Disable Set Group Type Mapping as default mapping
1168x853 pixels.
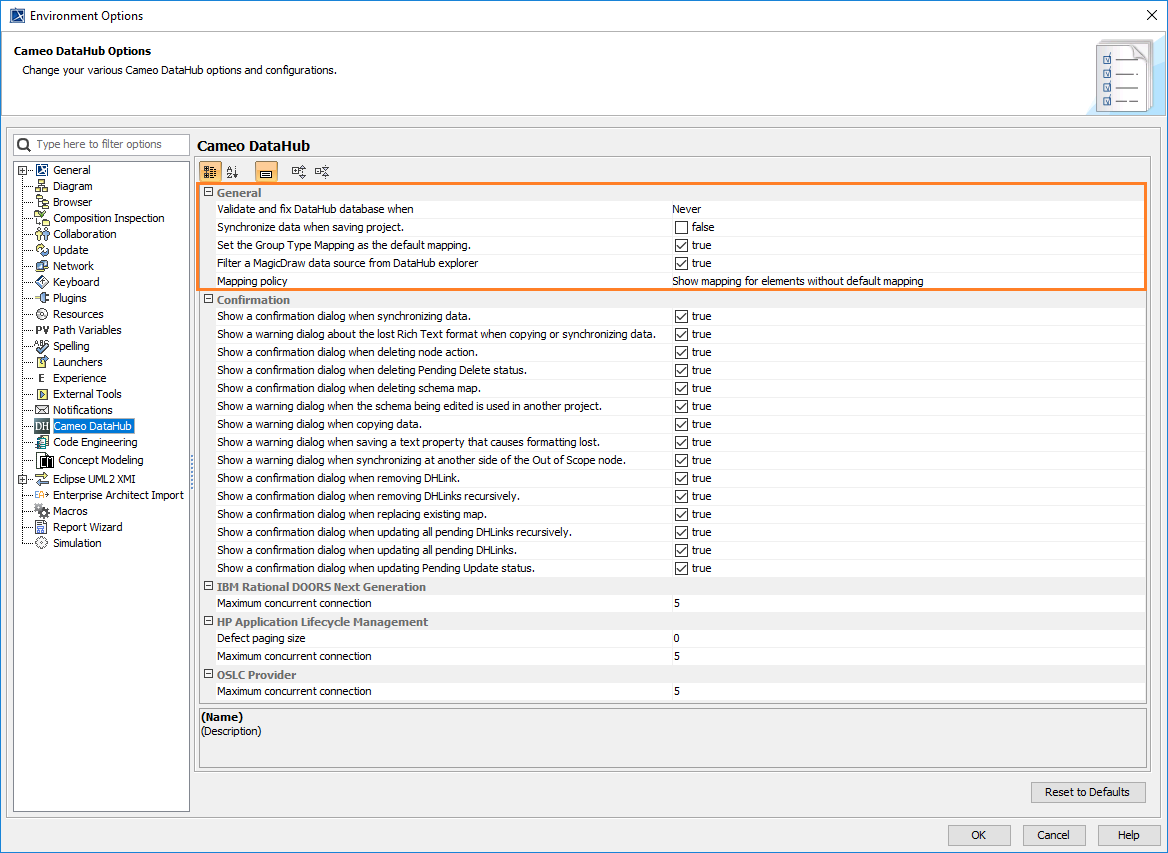tap(681, 245)
